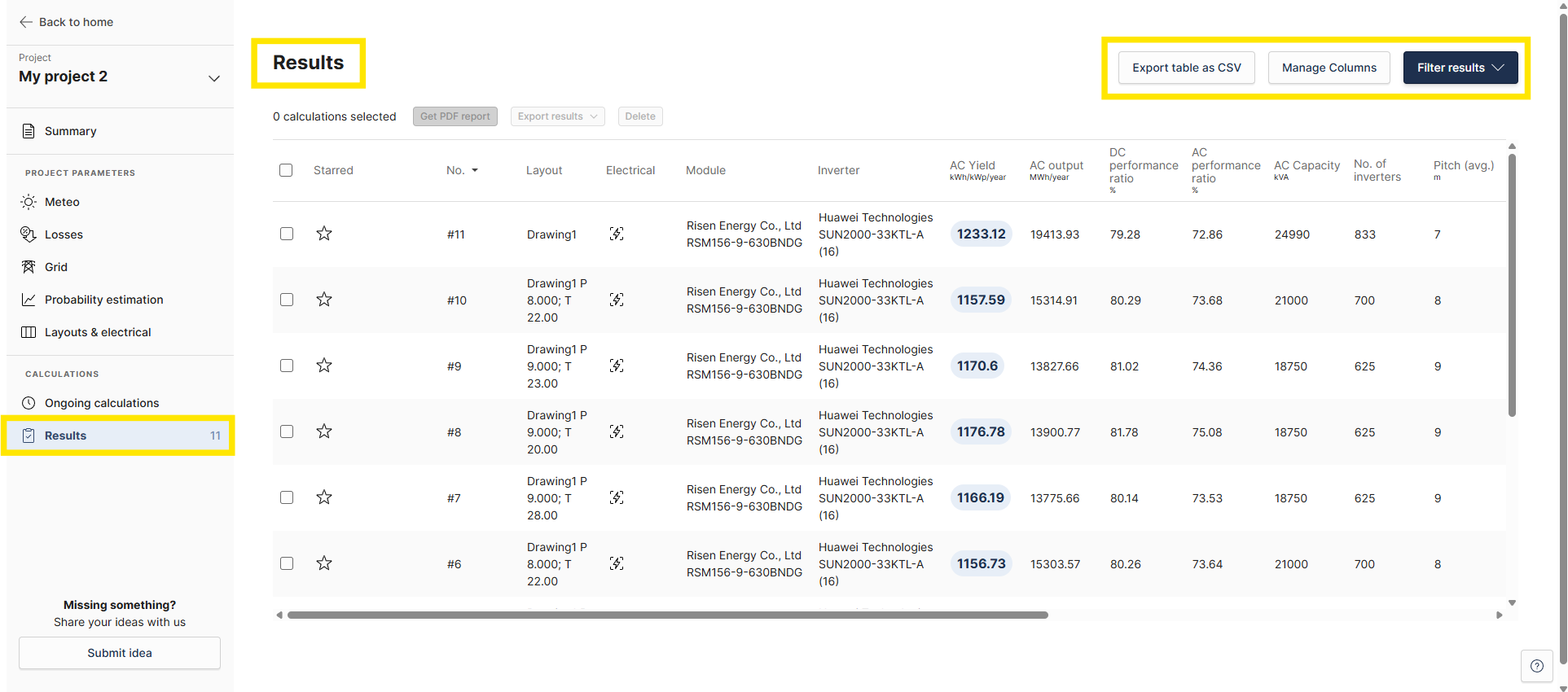Screen dimensions: 1568x692
Task: Star calculation #7
Action: [324, 497]
